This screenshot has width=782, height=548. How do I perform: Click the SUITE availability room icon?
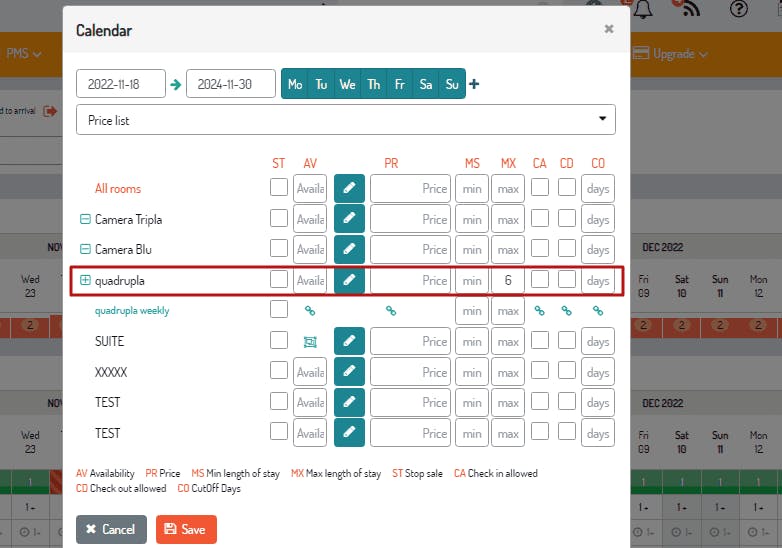click(x=310, y=342)
